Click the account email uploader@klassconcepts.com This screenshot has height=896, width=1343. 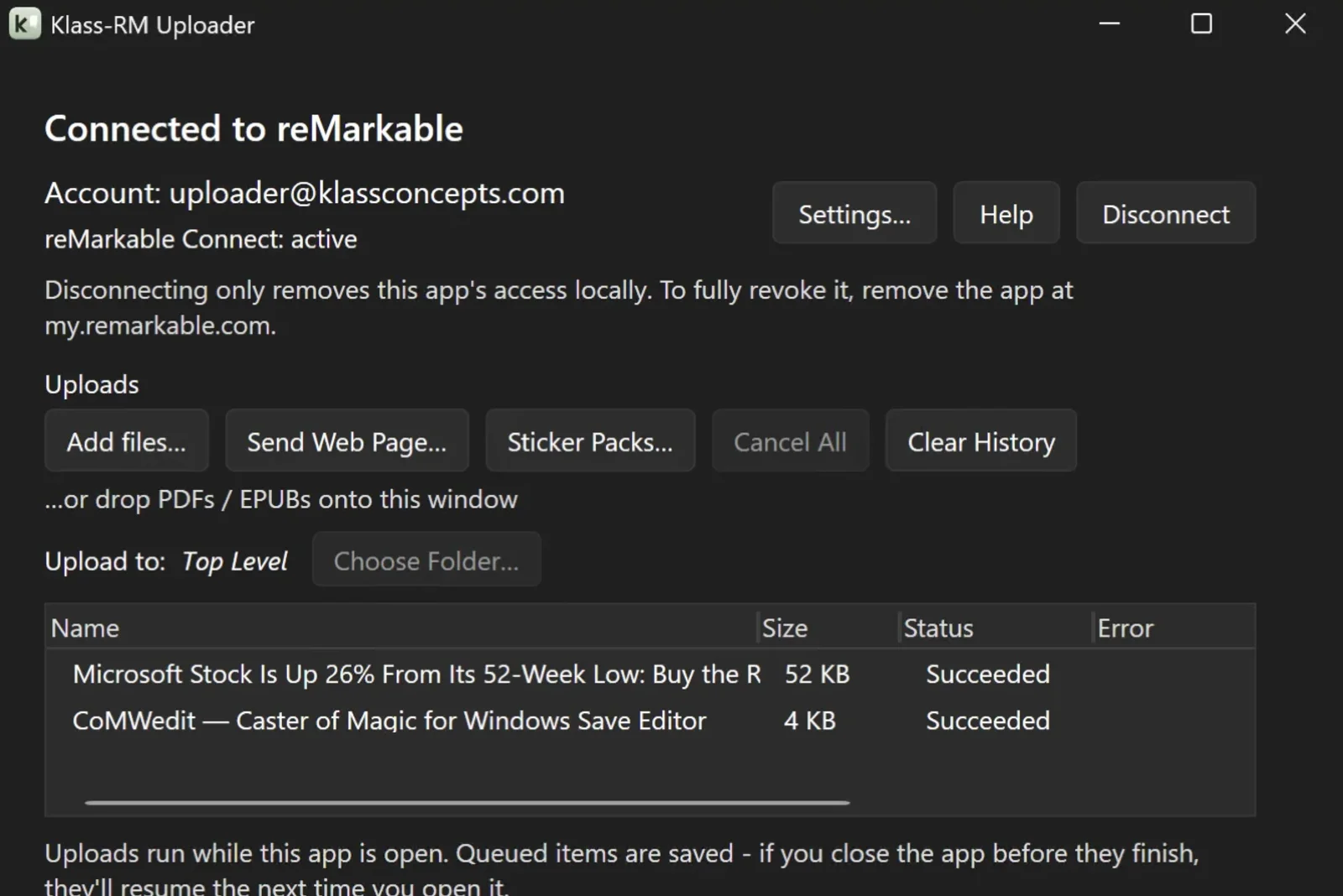tap(367, 193)
